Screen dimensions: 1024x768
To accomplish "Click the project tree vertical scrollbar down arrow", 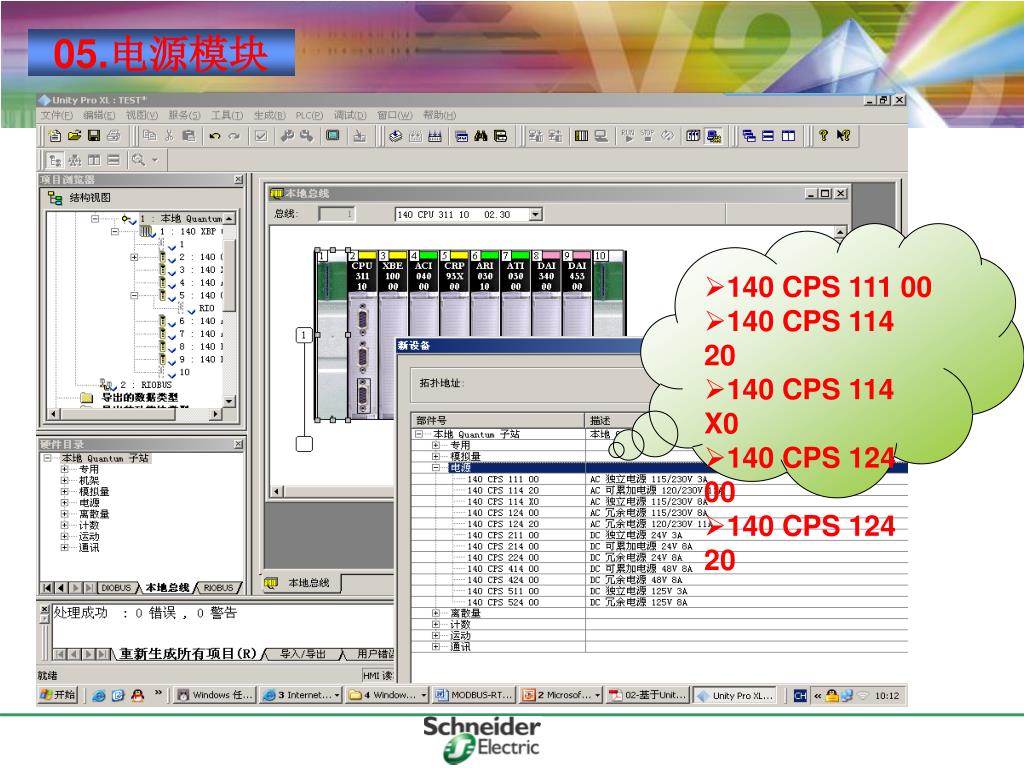I will 229,401.
